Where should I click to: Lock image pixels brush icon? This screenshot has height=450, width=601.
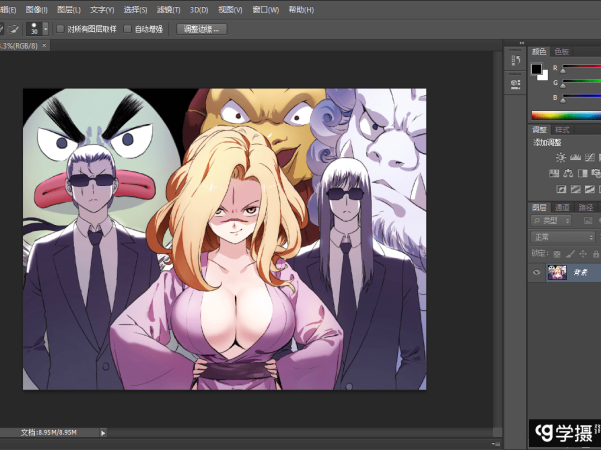pyautogui.click(x=570, y=254)
